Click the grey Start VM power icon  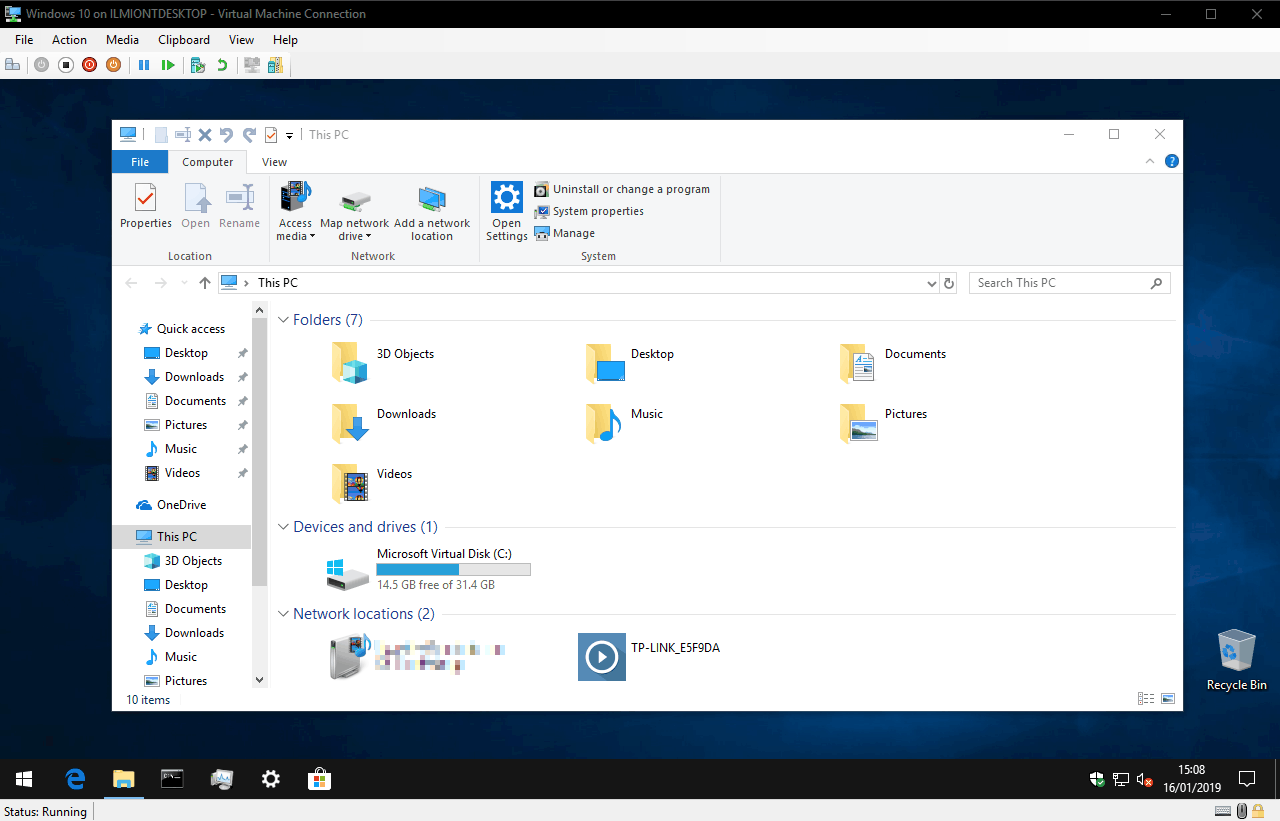click(x=41, y=65)
